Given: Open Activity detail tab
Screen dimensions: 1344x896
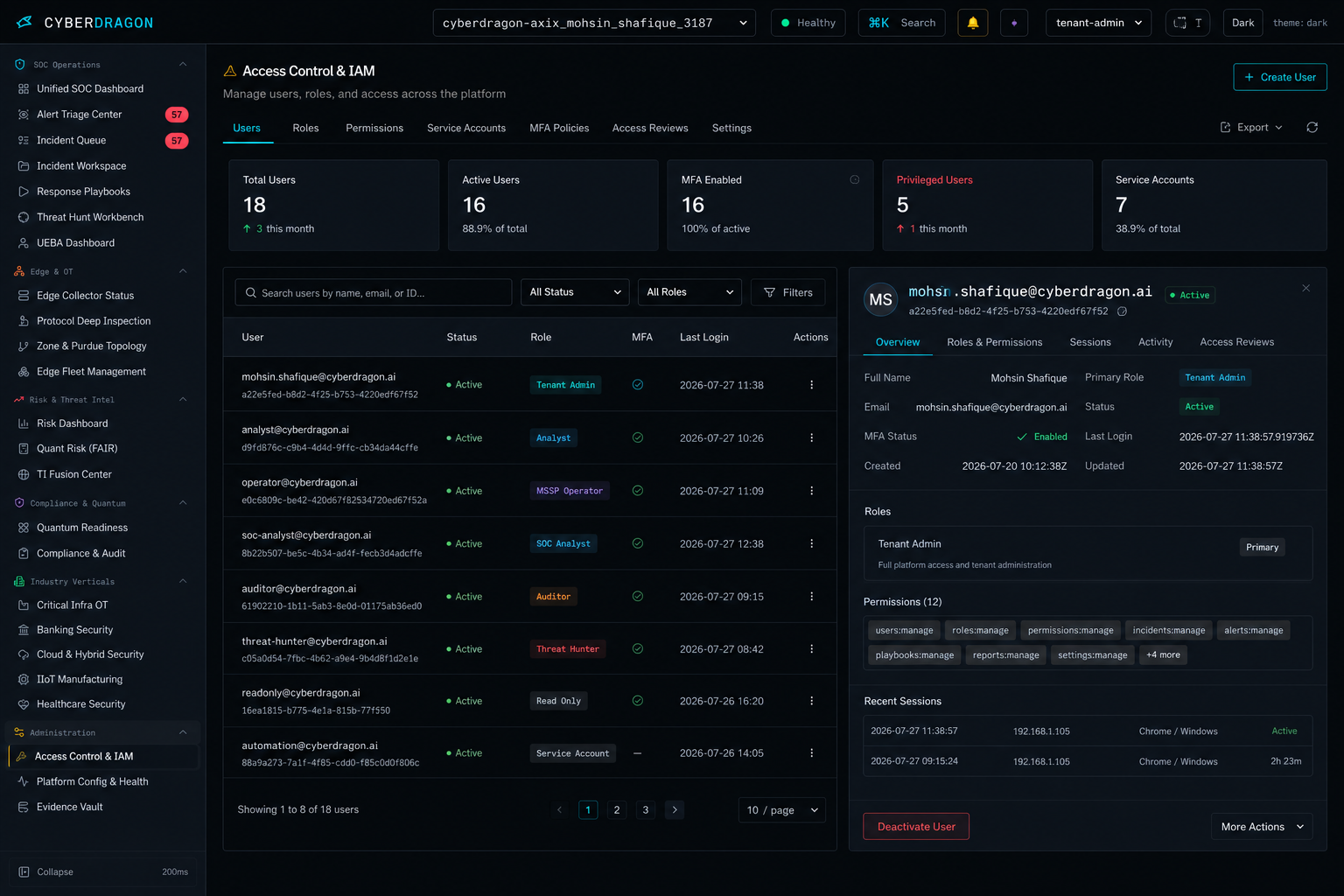Looking at the screenshot, I should point(1155,342).
